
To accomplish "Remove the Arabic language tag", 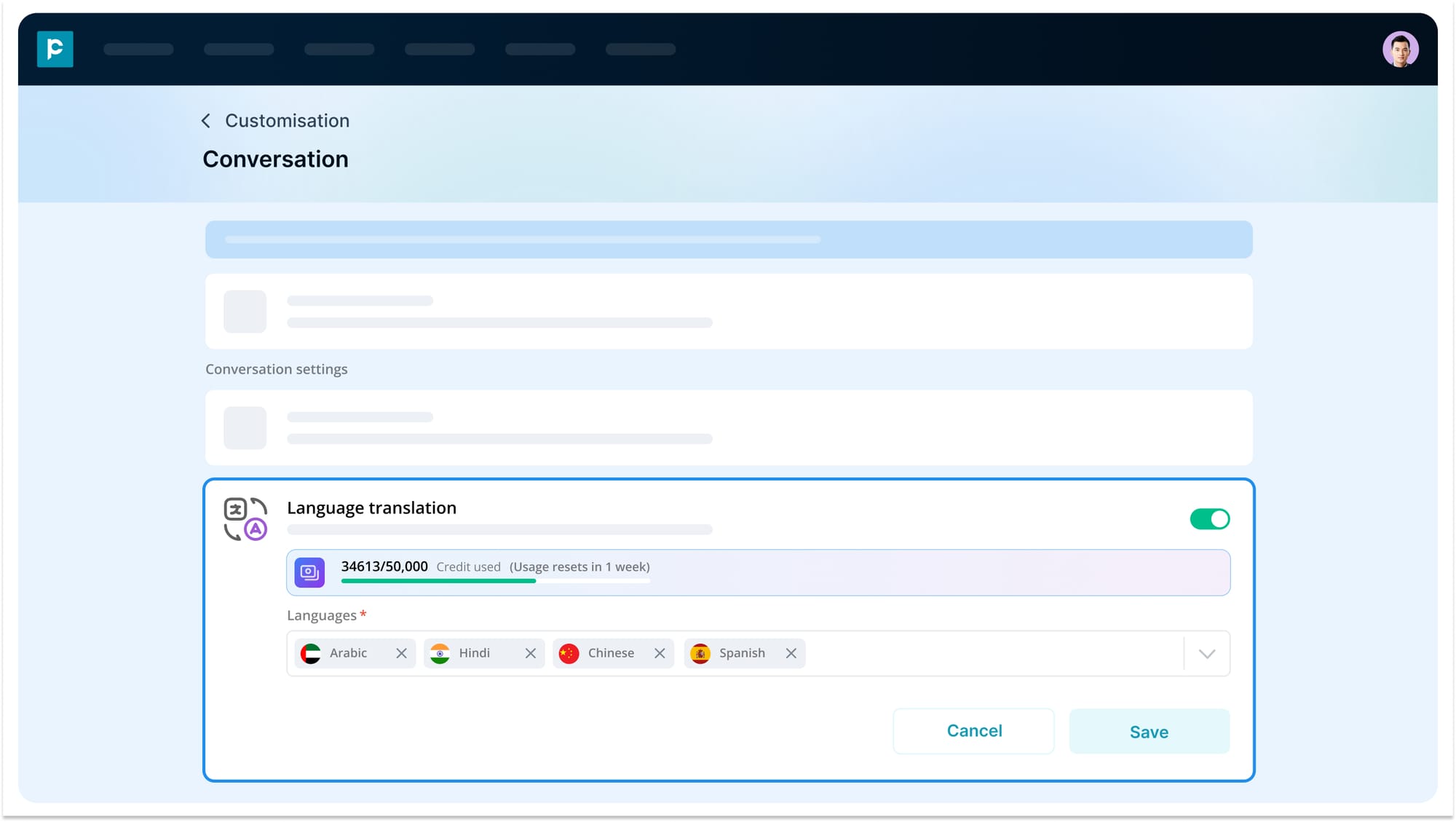I will (401, 654).
